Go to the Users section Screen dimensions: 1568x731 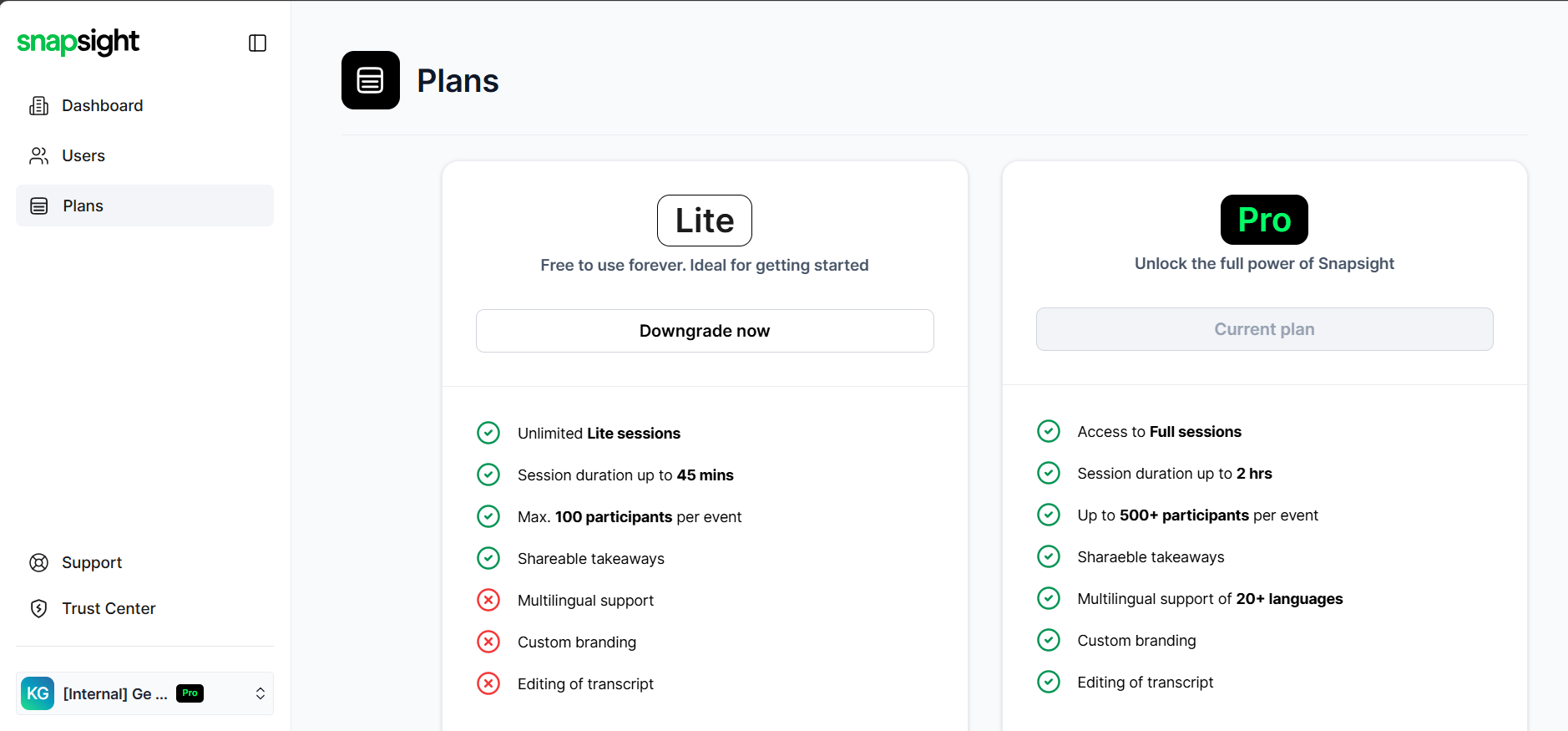point(83,156)
